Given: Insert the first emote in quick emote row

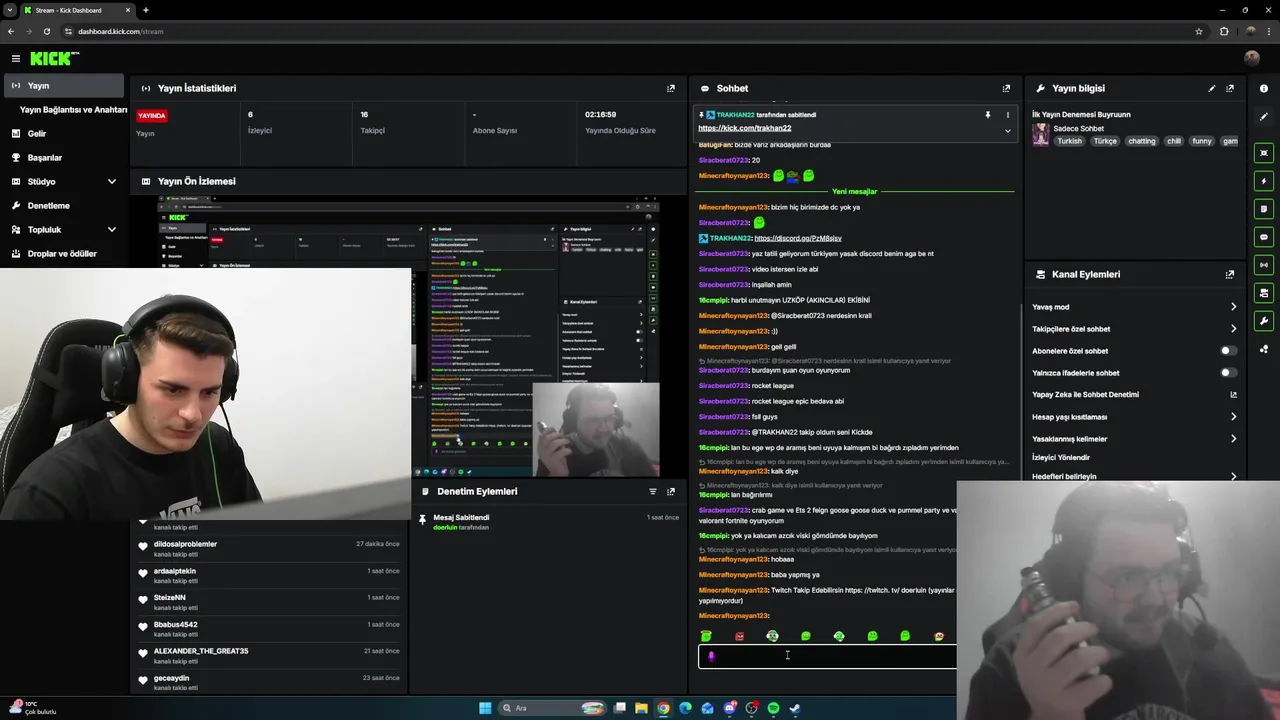Looking at the screenshot, I should pyautogui.click(x=706, y=636).
